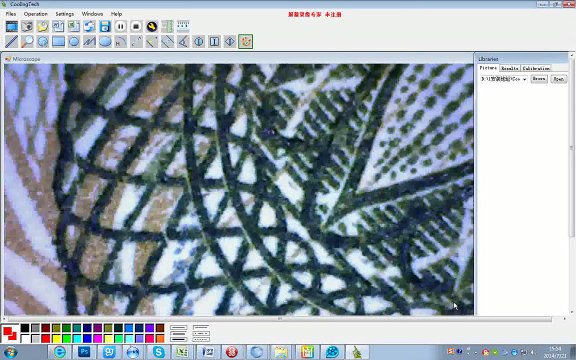This screenshot has height=360, width=576.
Task: Select the text annotation tool
Action: (214, 42)
